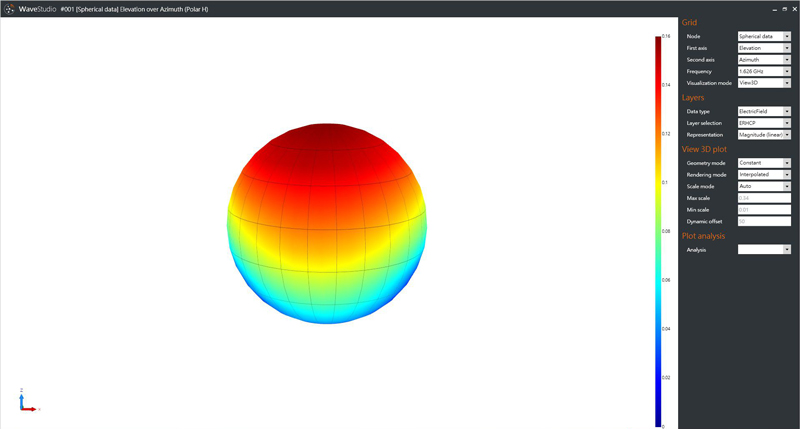Expand the First axis Elevation dropdown

tap(764, 48)
